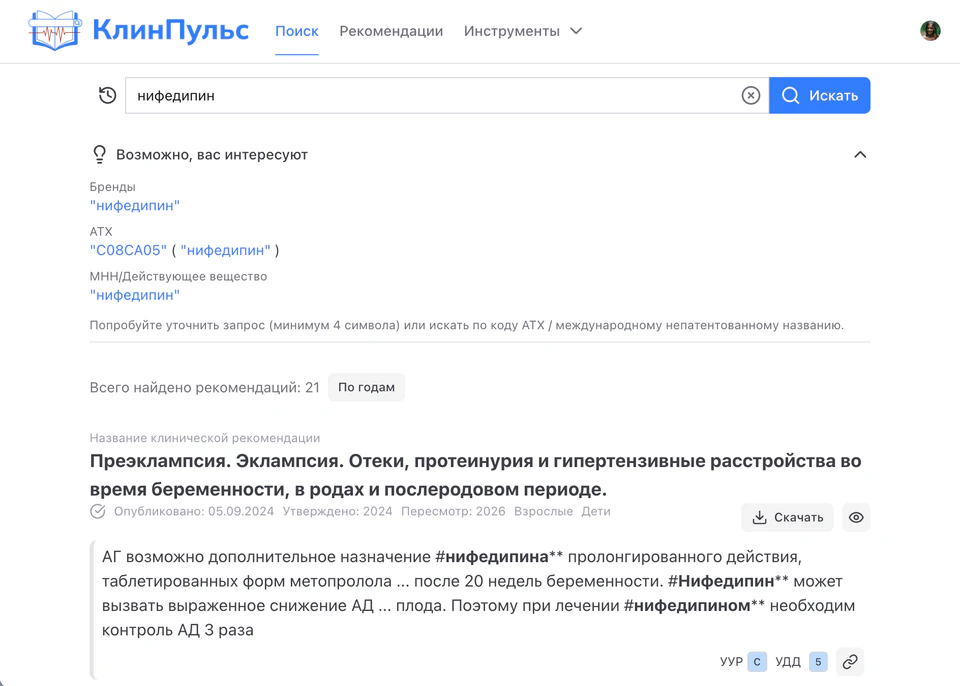Image resolution: width=960 pixels, height=686 pixels.
Task: Click the preeclampsia excerpt text about нифедипина
Action: tap(478, 594)
